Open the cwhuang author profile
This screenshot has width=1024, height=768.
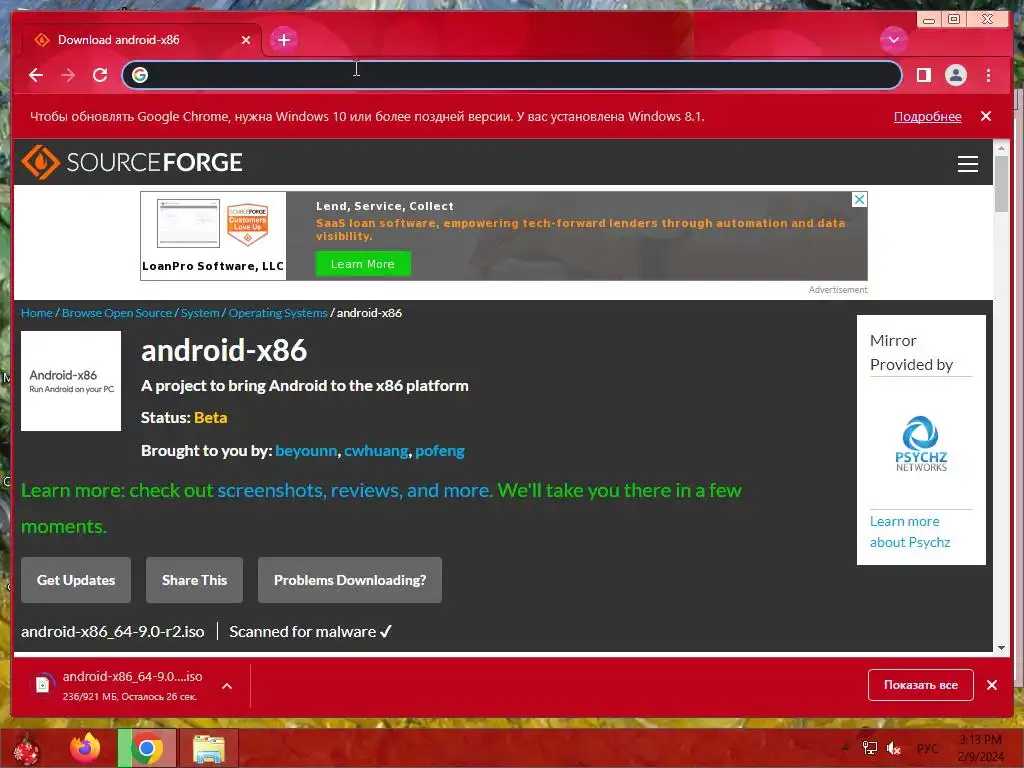point(376,451)
